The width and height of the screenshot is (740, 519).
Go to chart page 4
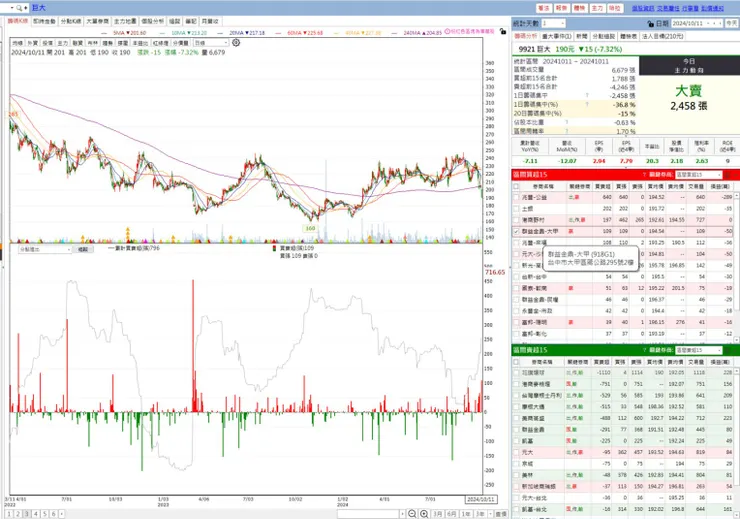point(35,514)
